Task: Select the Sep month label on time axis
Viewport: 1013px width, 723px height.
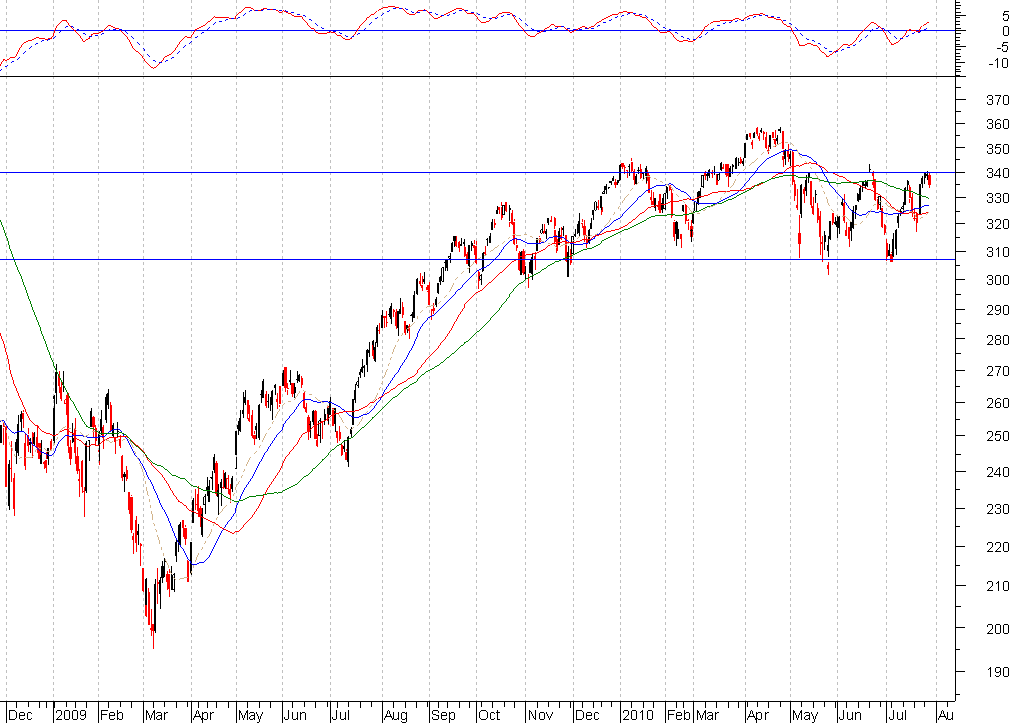Action: 443,715
